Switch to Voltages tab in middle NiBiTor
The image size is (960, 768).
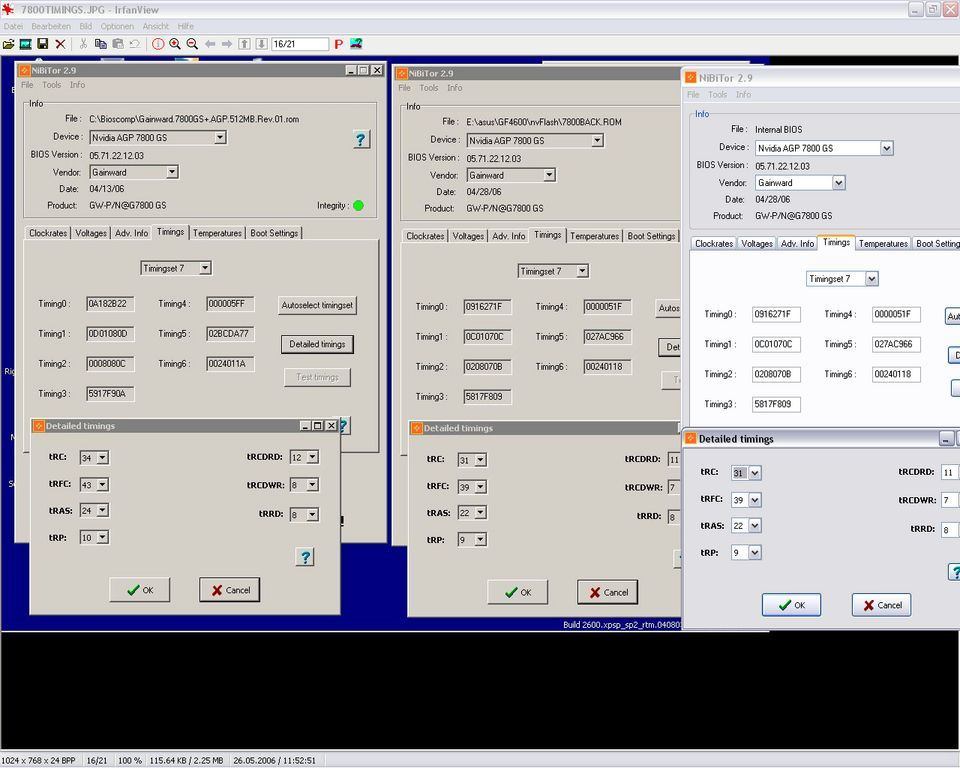pyautogui.click(x=468, y=236)
